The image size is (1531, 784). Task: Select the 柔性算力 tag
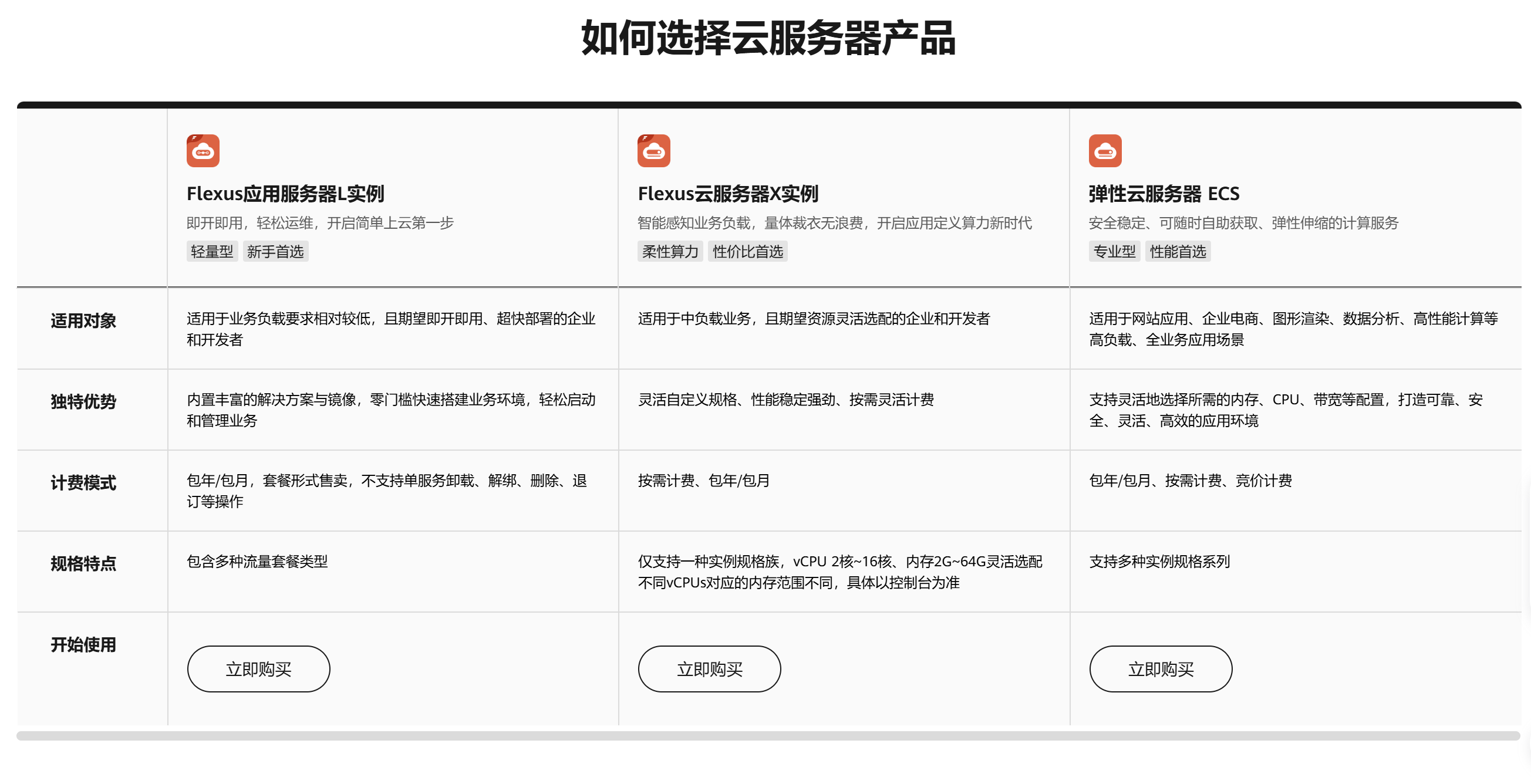click(x=670, y=252)
